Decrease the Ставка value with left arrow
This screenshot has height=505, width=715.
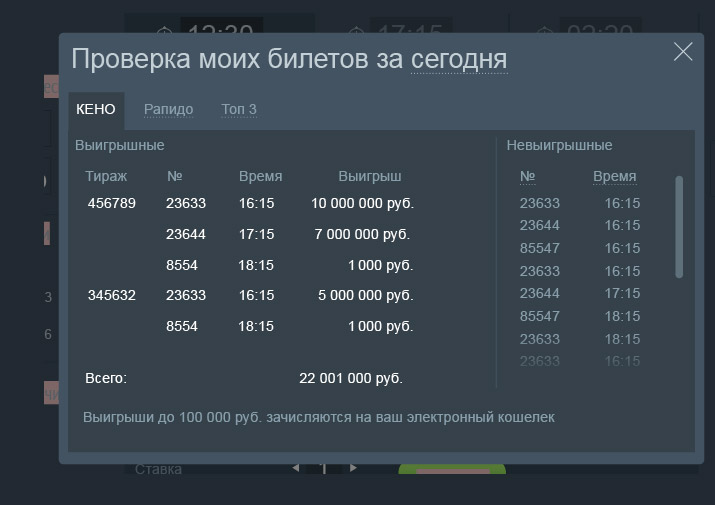pyautogui.click(x=295, y=468)
